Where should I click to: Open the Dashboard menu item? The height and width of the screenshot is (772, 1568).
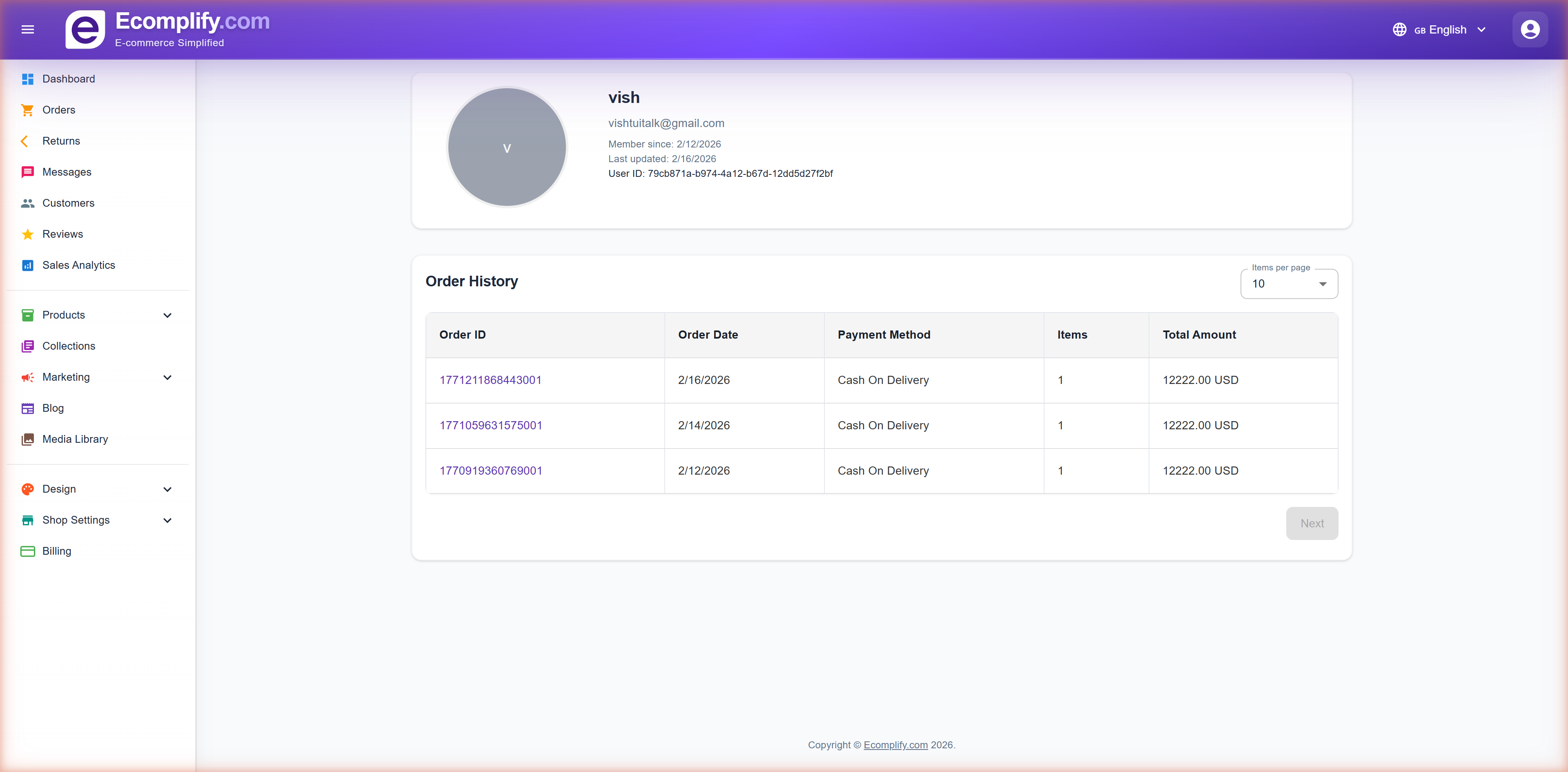[68, 79]
